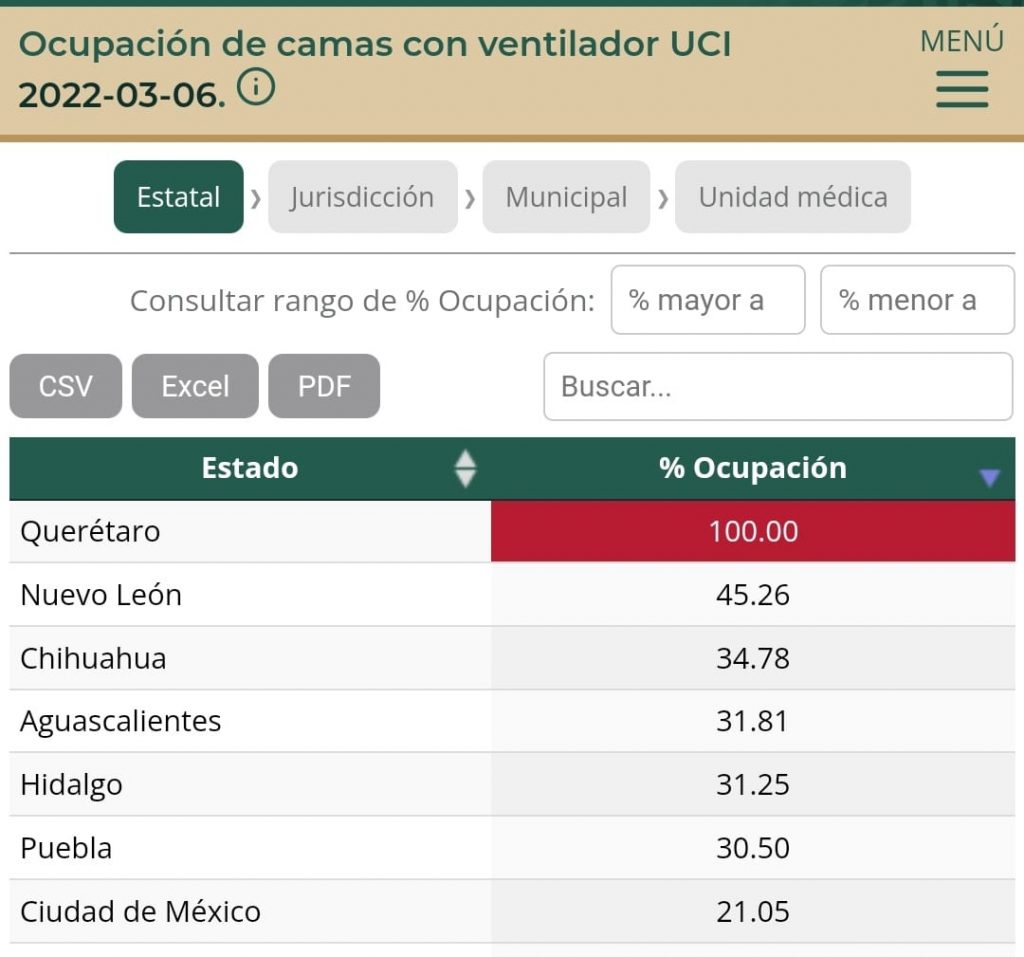
Task: Click the '% menor a' input
Action: pyautogui.click(x=916, y=300)
